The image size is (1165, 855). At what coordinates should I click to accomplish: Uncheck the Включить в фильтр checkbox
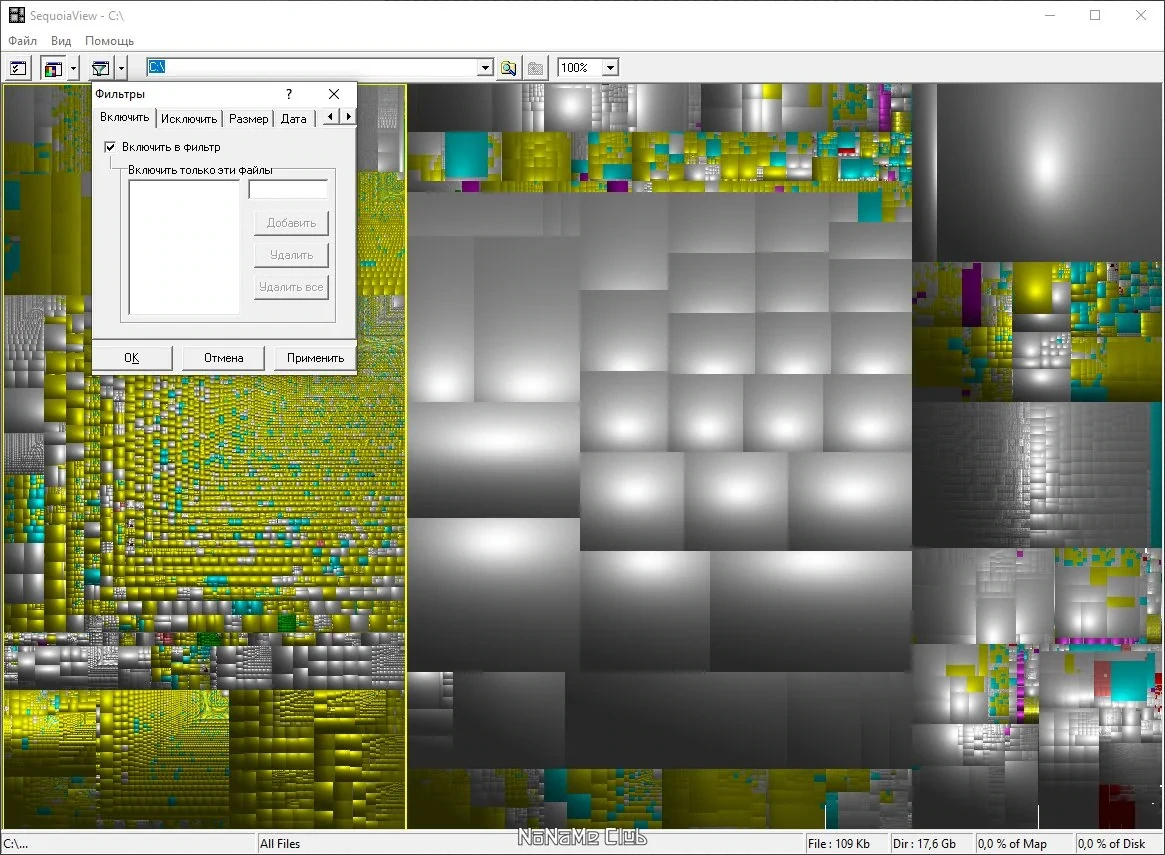[x=110, y=147]
